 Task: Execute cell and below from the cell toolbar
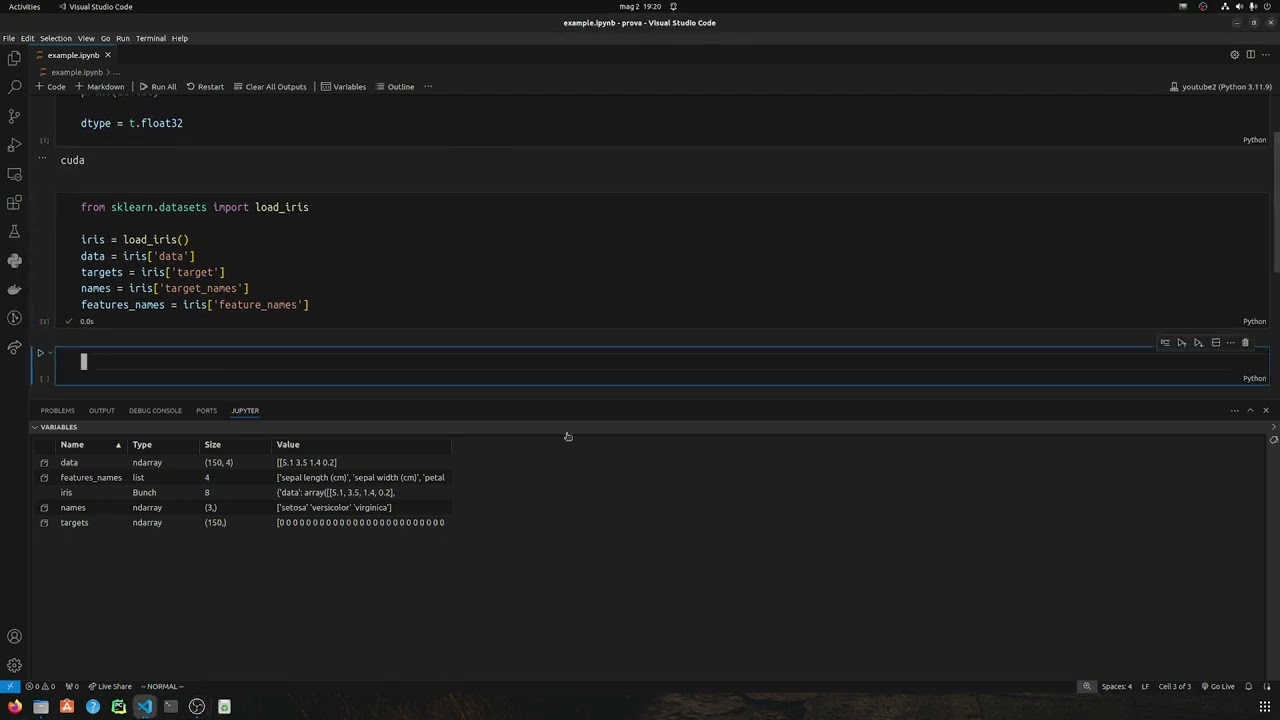pyautogui.click(x=1198, y=343)
